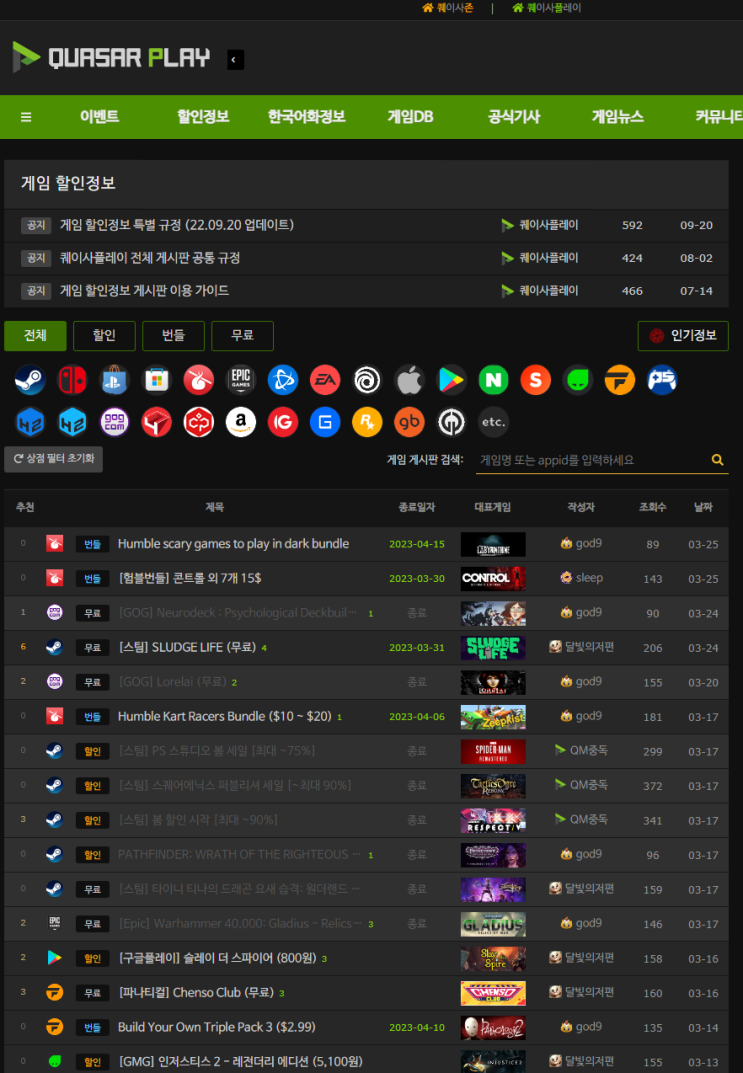Click the search magnifier icon
The height and width of the screenshot is (1073, 743).
point(717,460)
